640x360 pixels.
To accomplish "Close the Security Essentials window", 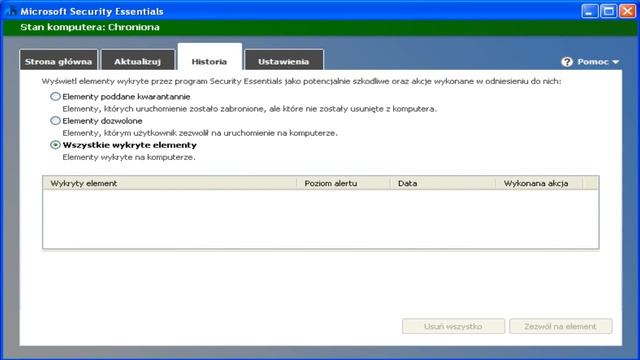I will [628, 11].
